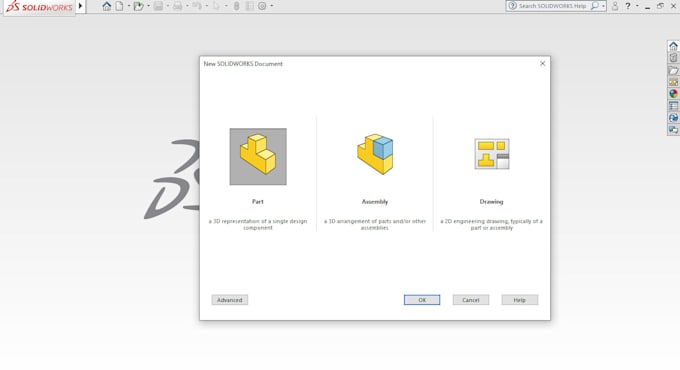The image size is (680, 370).
Task: Open the dropdown arrow next to New
Action: (129, 6)
